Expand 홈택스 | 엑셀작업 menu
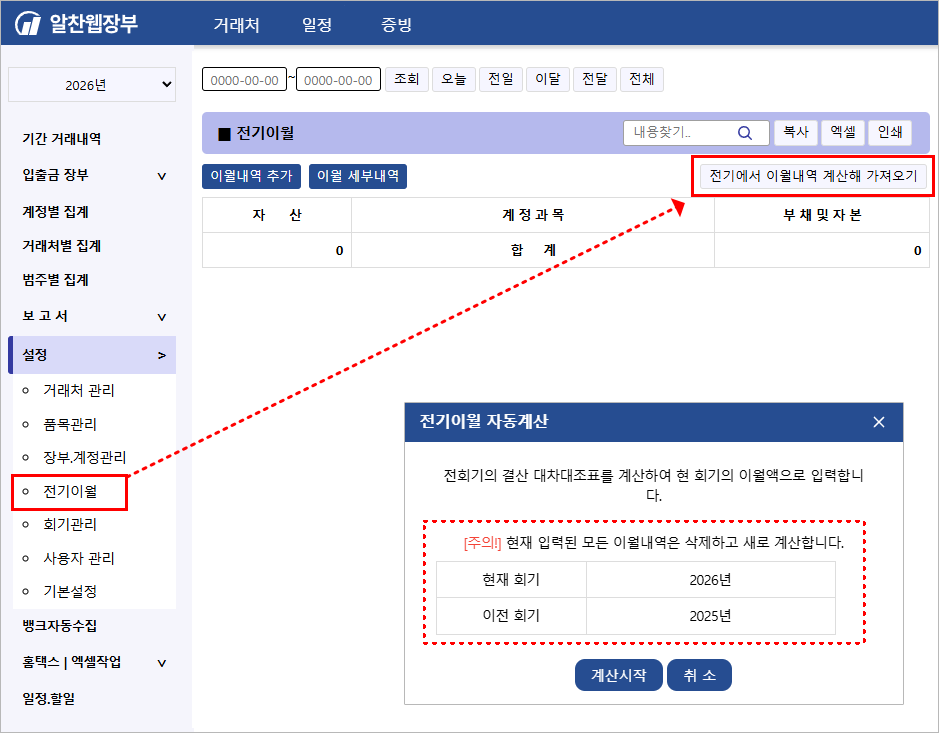939x733 pixels. [93, 662]
